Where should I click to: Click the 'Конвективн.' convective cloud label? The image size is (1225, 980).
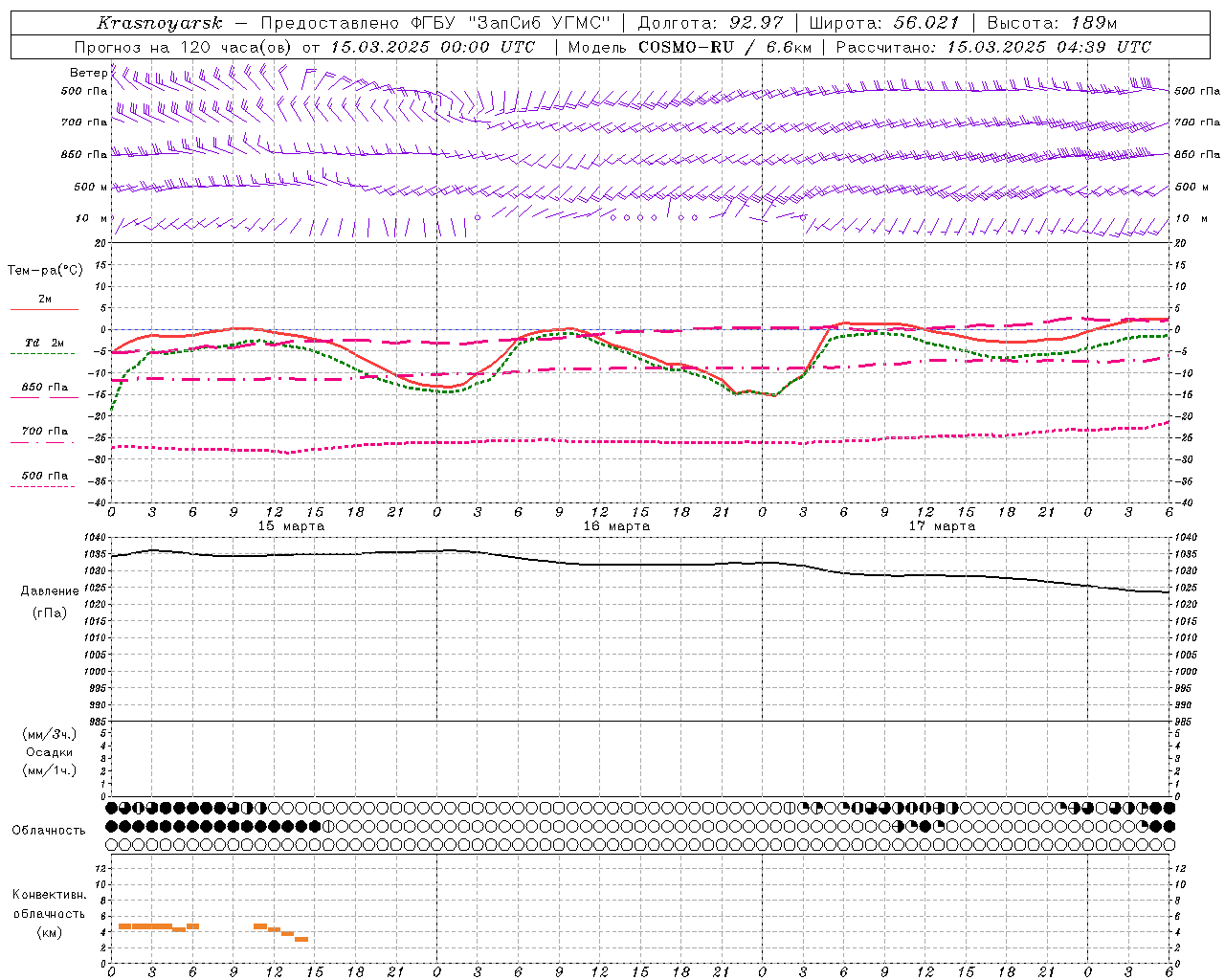(x=49, y=895)
